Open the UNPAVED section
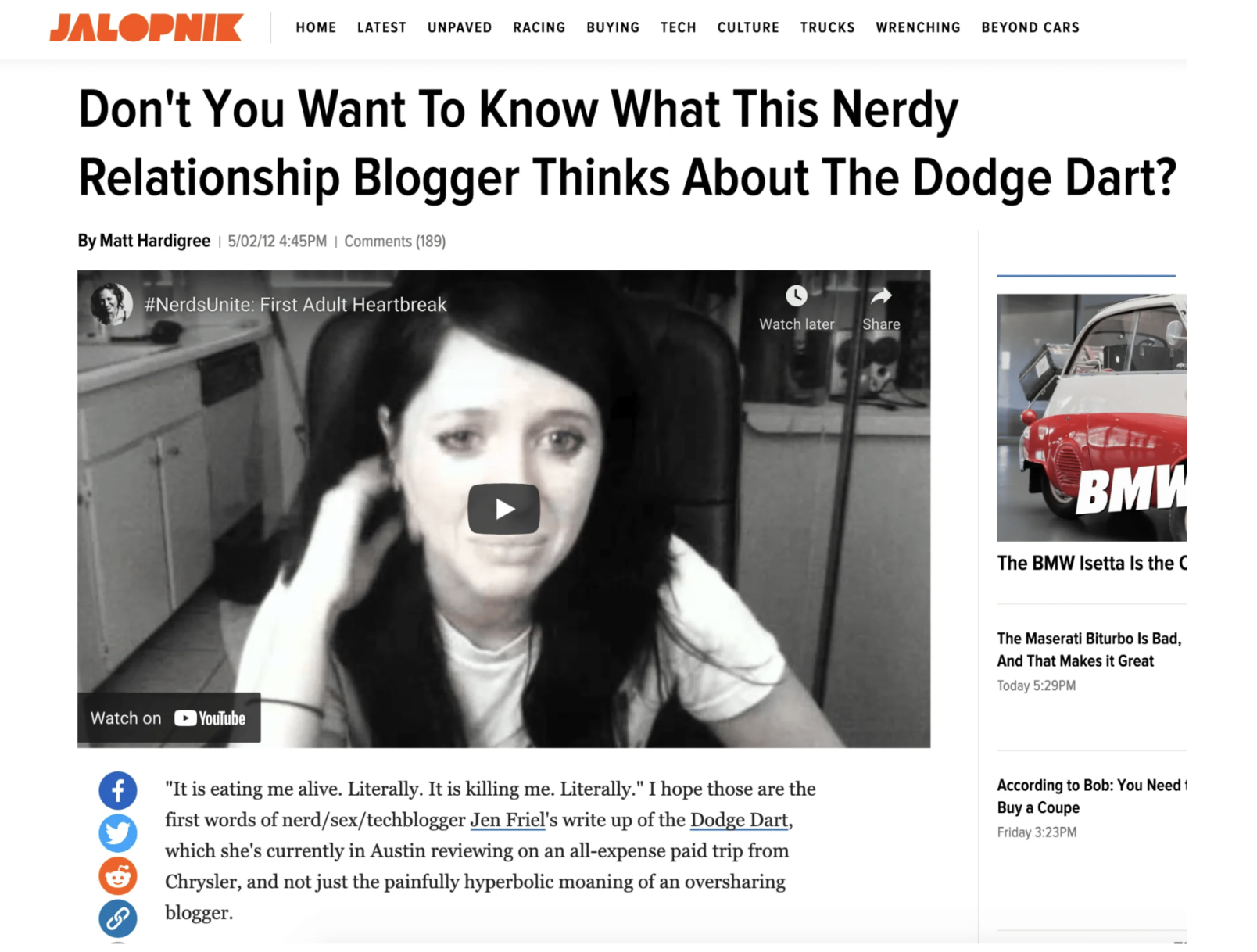The height and width of the screenshot is (952, 1257). click(x=460, y=27)
